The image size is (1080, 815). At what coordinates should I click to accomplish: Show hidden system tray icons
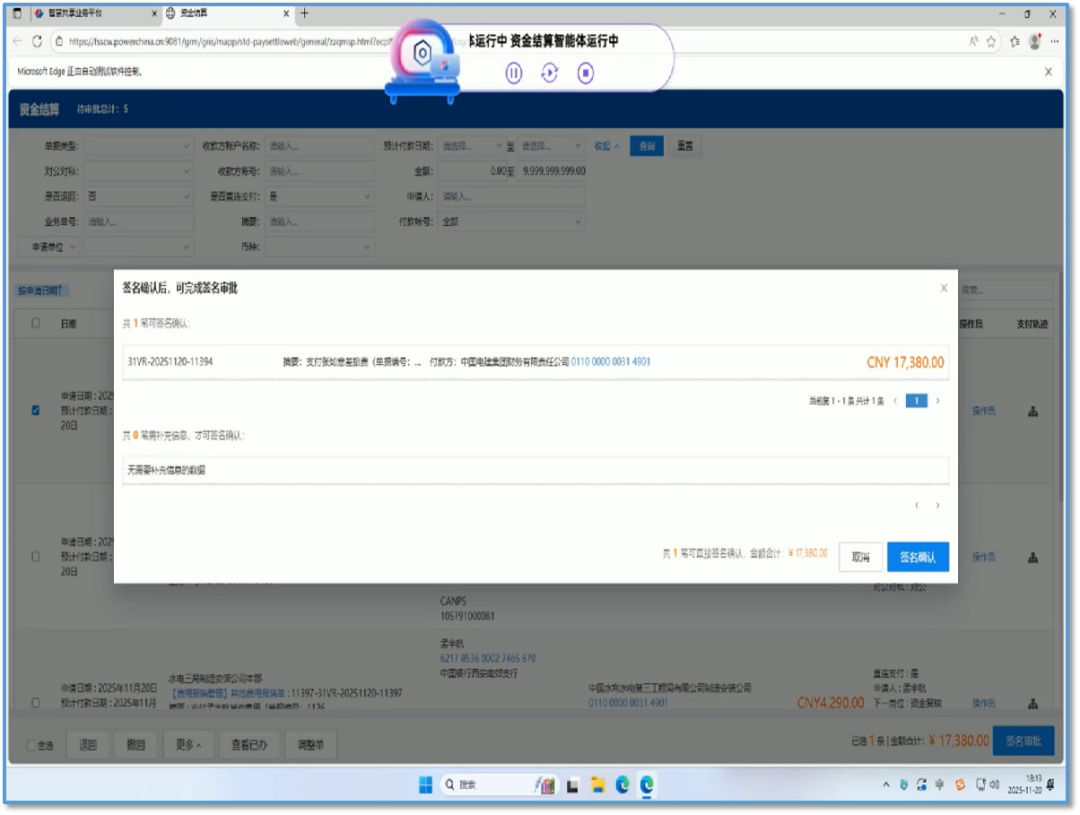coord(886,785)
